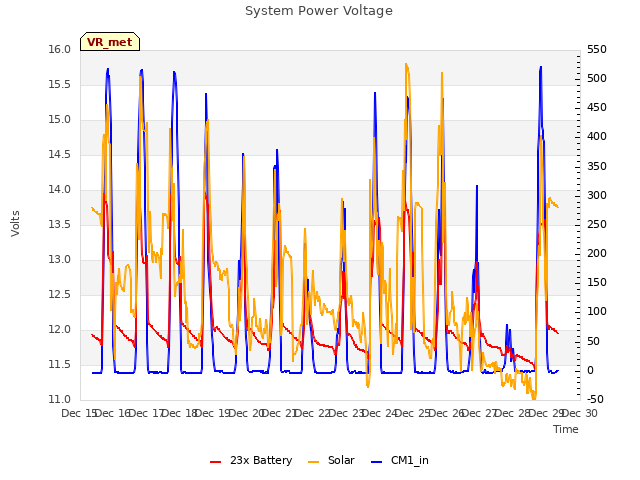Click the 550 right axis tick label
Viewport: 640px width, 480px height.
point(597,49)
